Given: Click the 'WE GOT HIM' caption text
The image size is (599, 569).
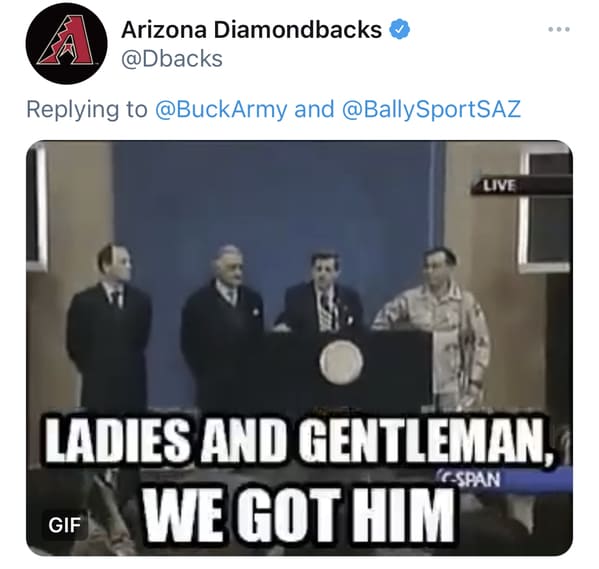Looking at the screenshot, I should [301, 516].
